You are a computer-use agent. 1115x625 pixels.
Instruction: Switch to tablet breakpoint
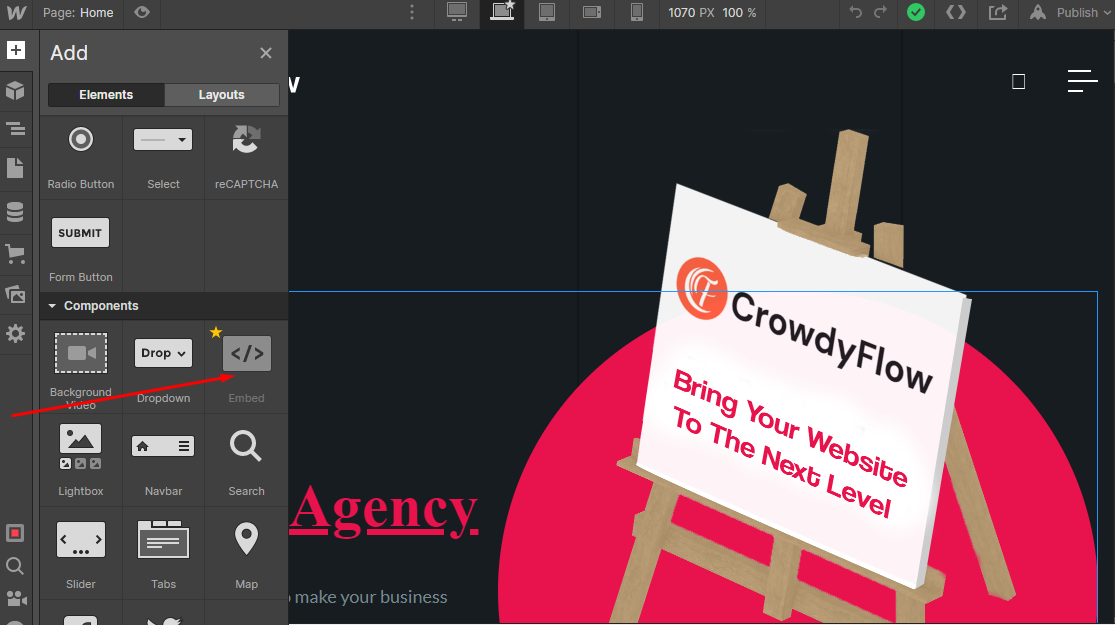click(x=547, y=12)
